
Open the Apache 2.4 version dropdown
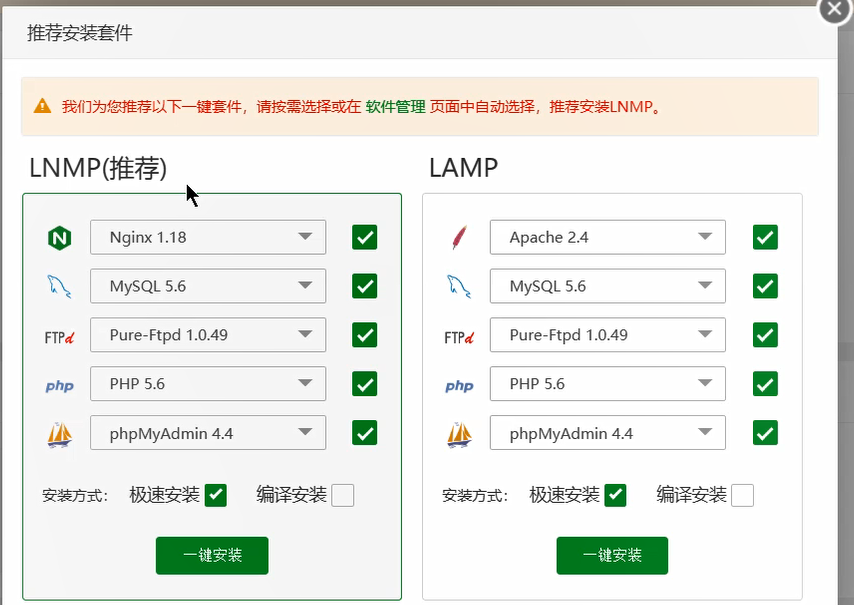tap(607, 237)
